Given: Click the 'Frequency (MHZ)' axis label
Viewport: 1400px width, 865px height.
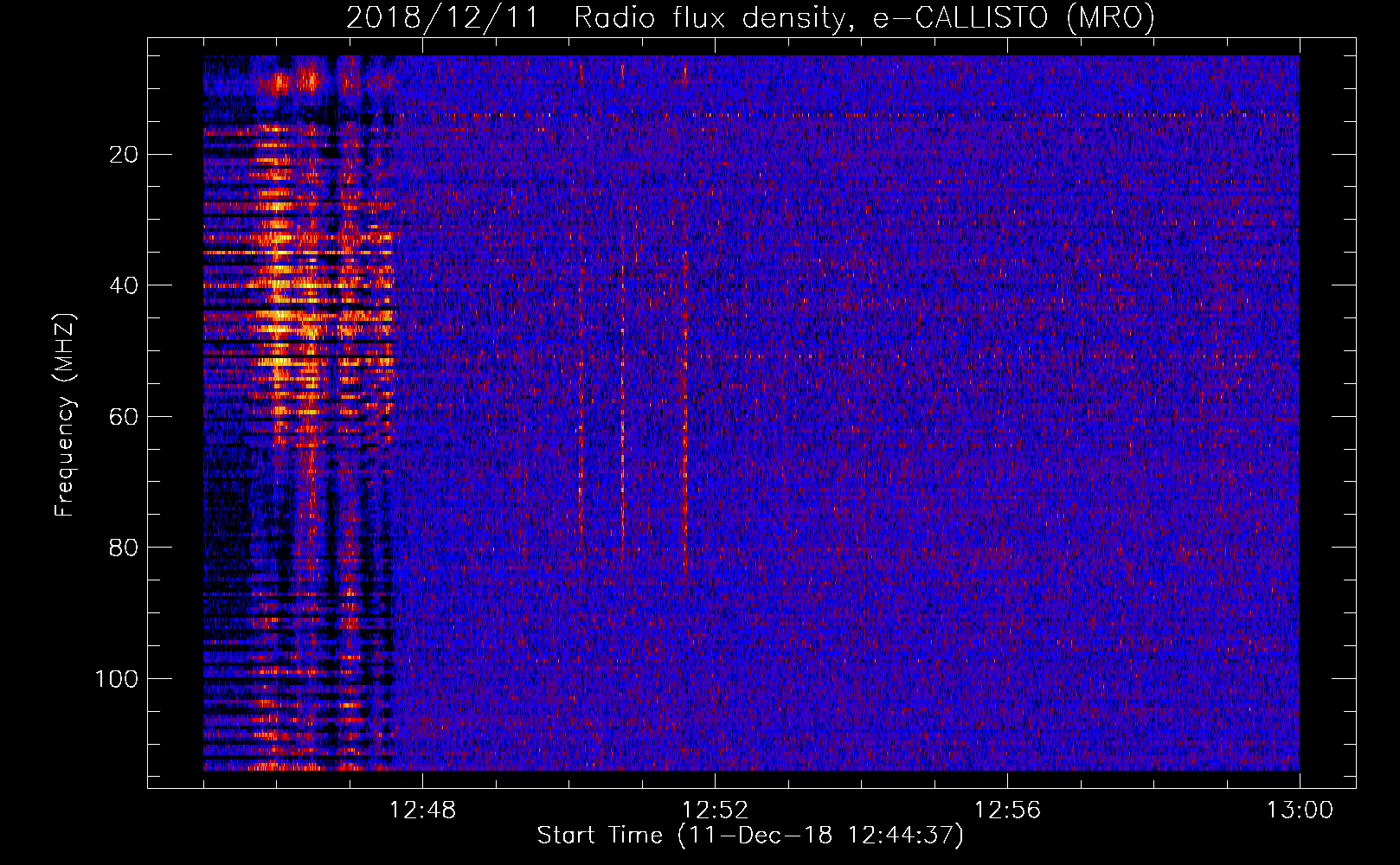Looking at the screenshot, I should point(65,415).
